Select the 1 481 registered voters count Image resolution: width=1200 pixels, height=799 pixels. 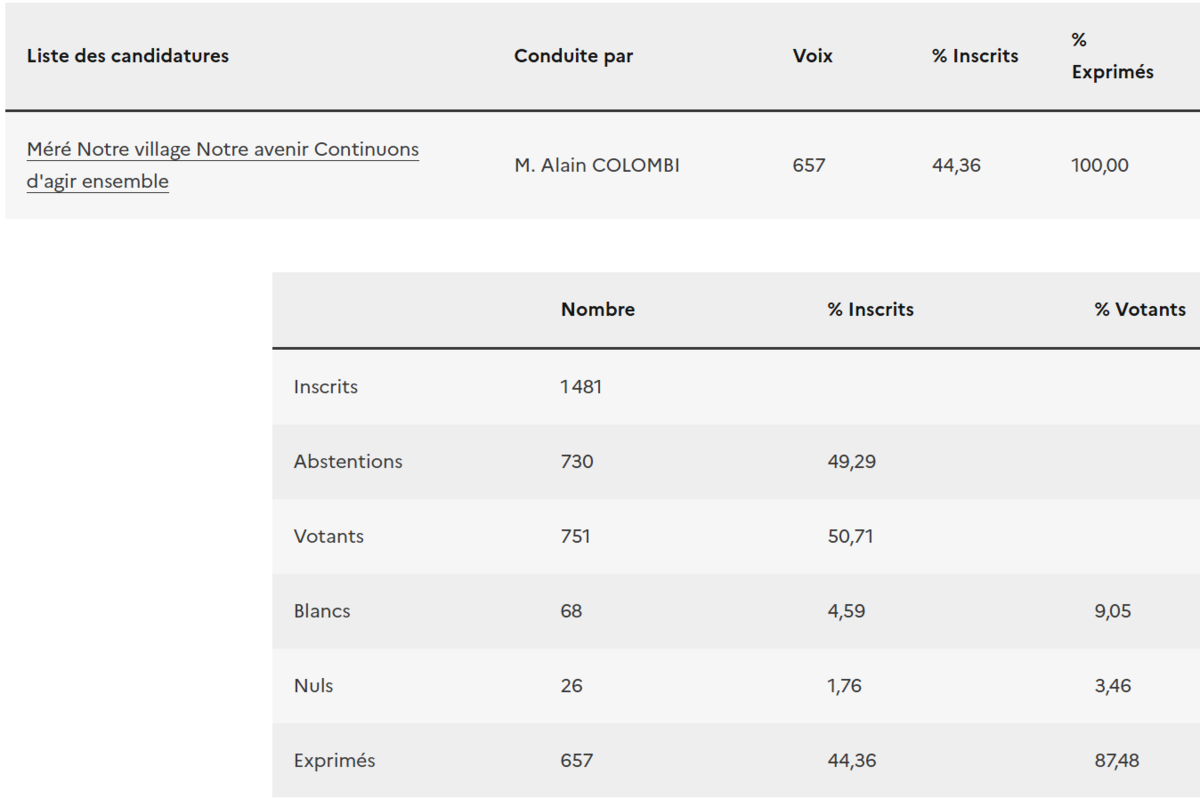pyautogui.click(x=581, y=387)
